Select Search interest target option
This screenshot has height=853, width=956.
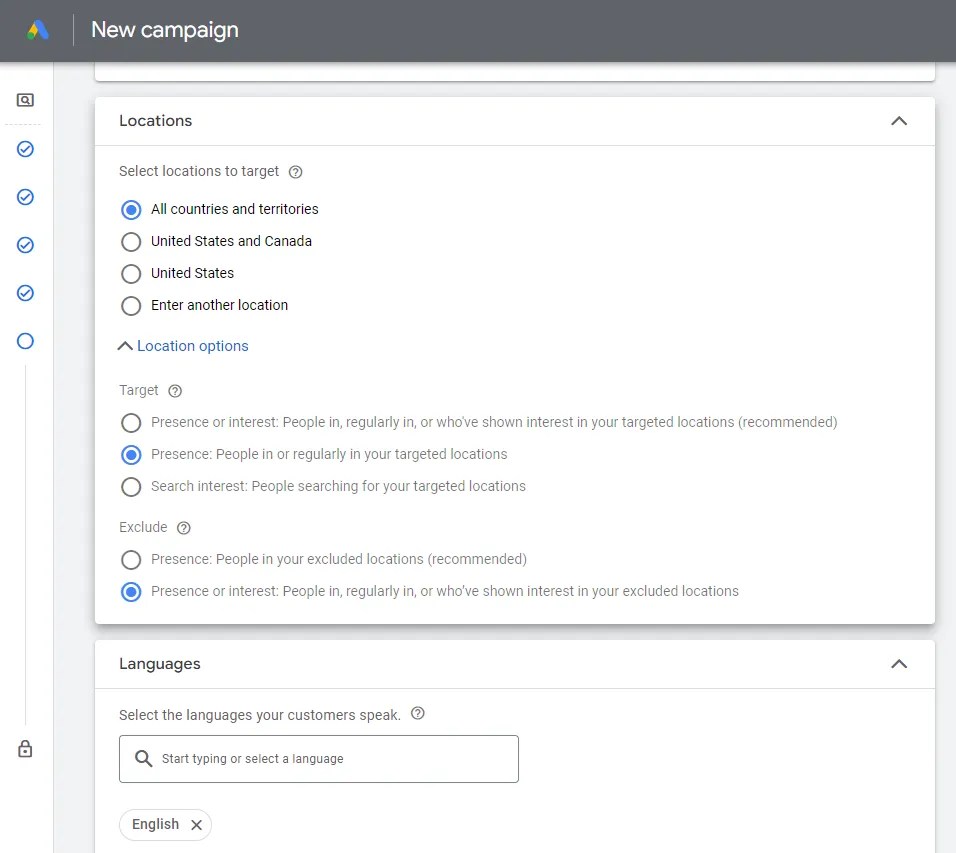pyautogui.click(x=131, y=487)
